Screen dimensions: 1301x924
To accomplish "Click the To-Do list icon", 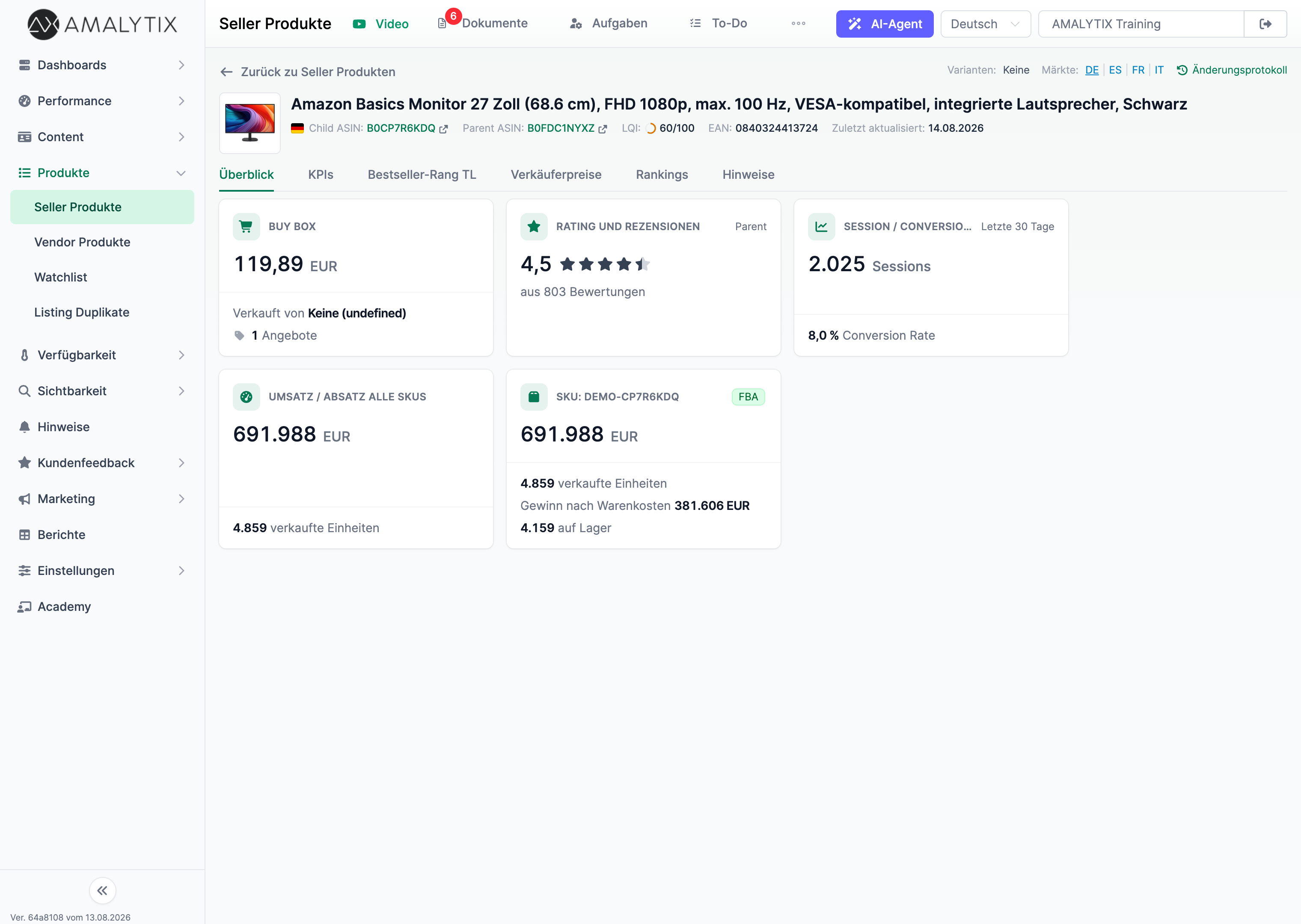I will coord(695,24).
